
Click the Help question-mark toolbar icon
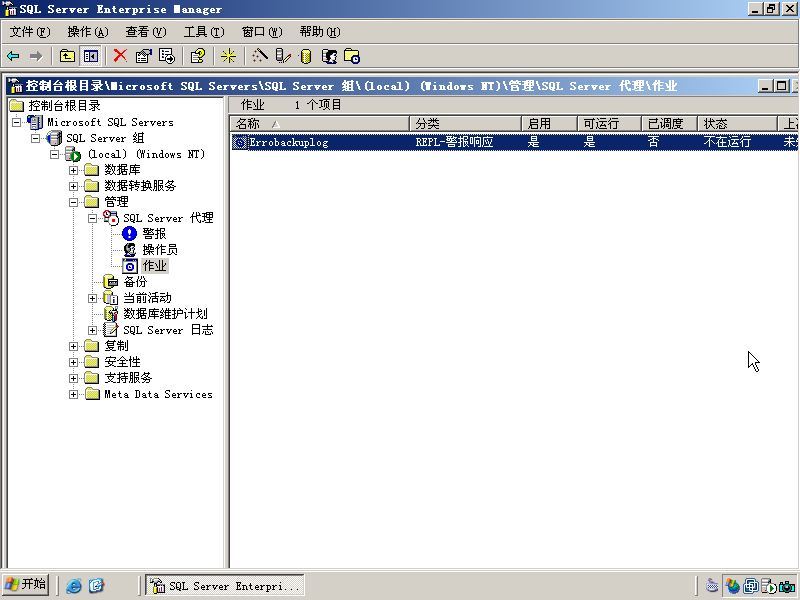tap(197, 56)
